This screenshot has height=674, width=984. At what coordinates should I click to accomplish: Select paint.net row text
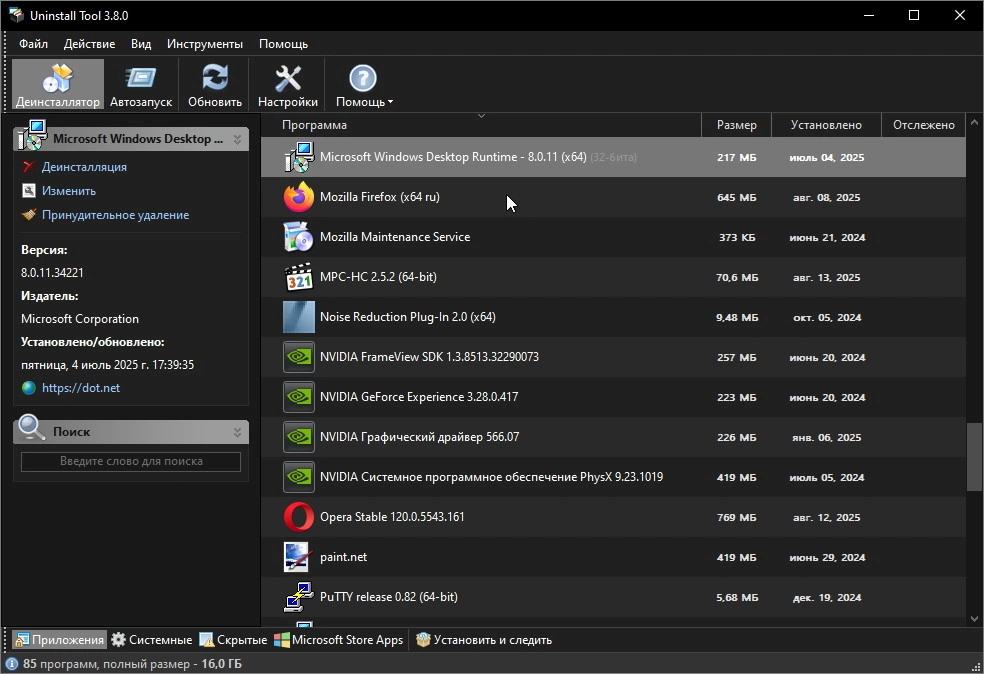343,557
